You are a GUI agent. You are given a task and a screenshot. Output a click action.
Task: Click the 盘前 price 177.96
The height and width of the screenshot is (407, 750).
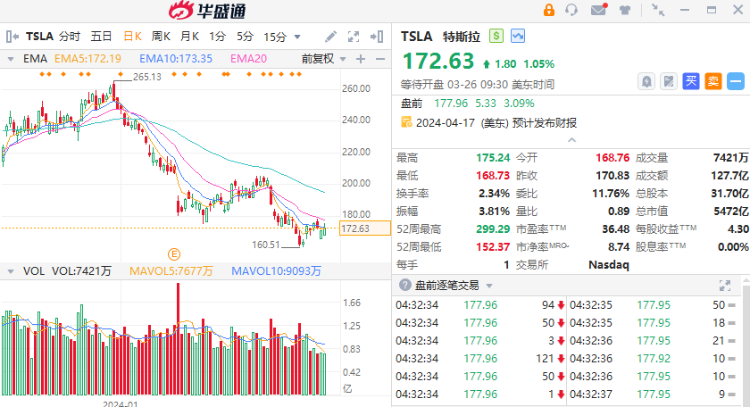click(451, 103)
